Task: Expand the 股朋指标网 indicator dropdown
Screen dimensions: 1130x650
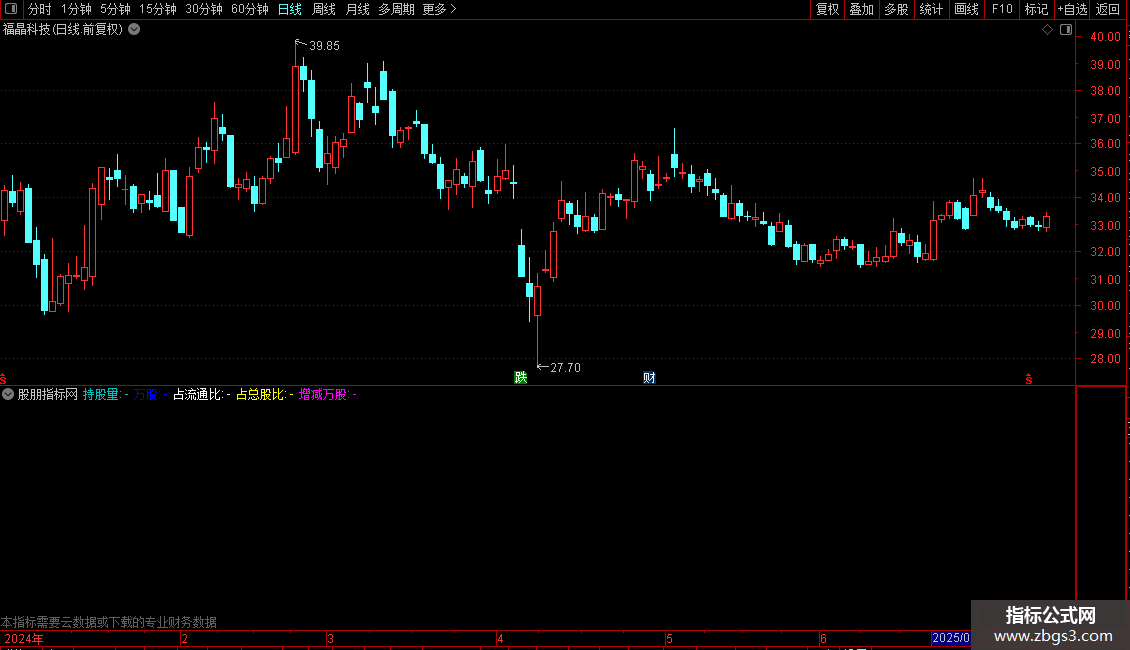Action: click(x=8, y=394)
